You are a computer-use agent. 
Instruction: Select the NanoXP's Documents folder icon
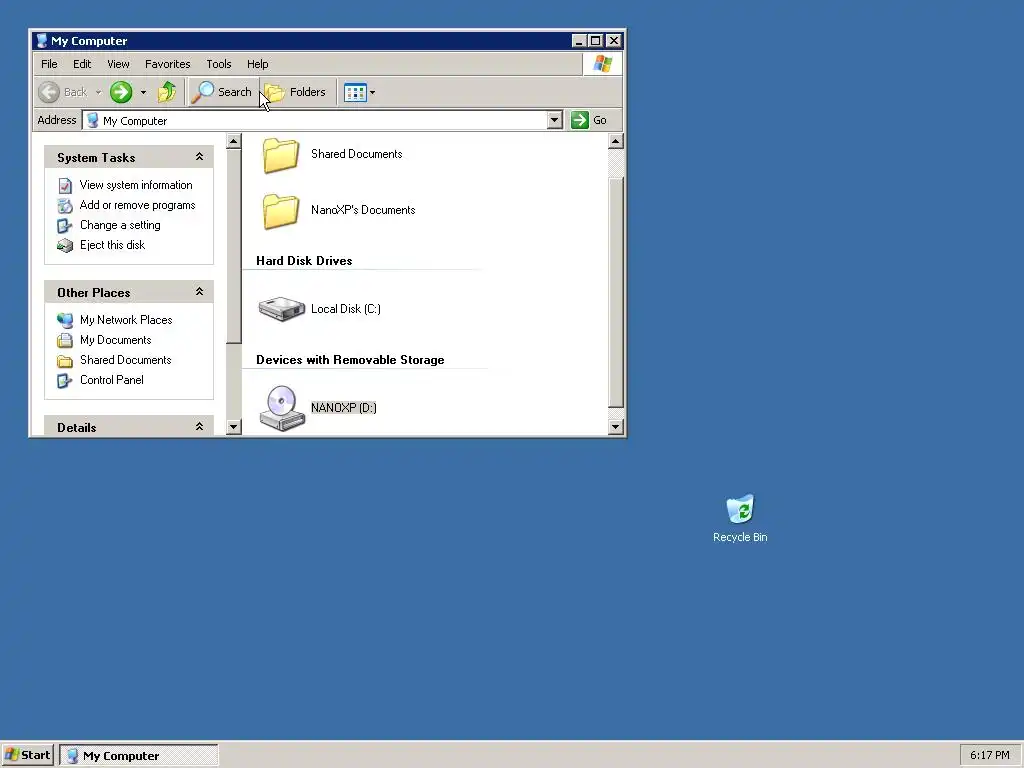click(281, 212)
